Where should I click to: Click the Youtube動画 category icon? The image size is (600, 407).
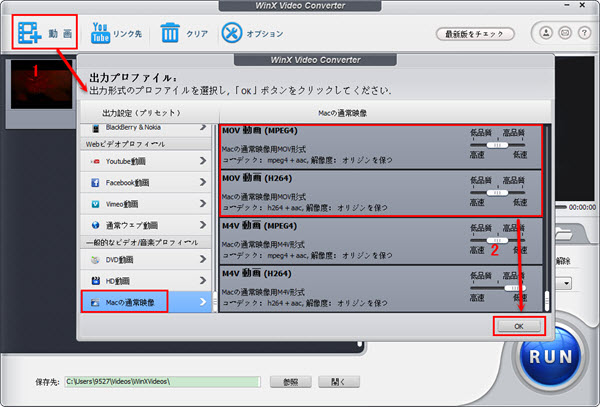tap(95, 161)
